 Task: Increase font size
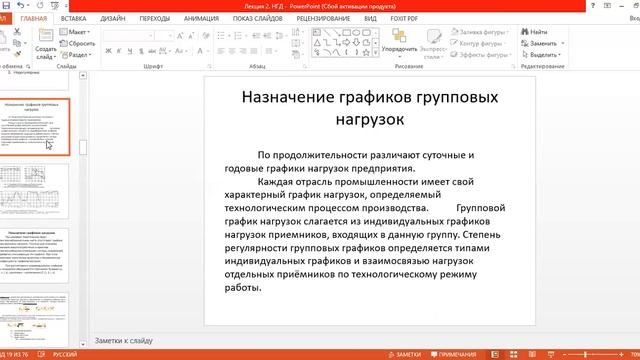tap(180, 36)
